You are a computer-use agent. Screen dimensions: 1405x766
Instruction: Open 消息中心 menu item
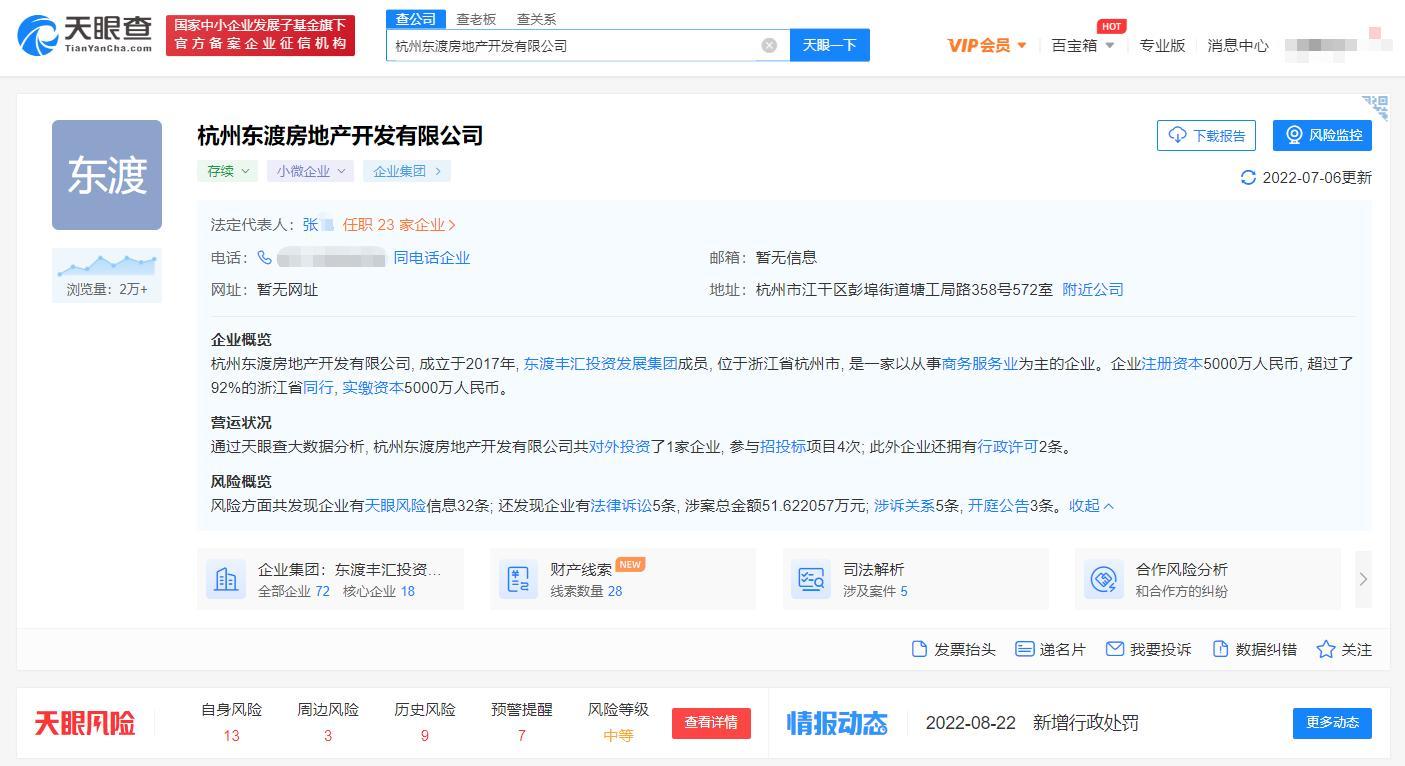click(1238, 45)
